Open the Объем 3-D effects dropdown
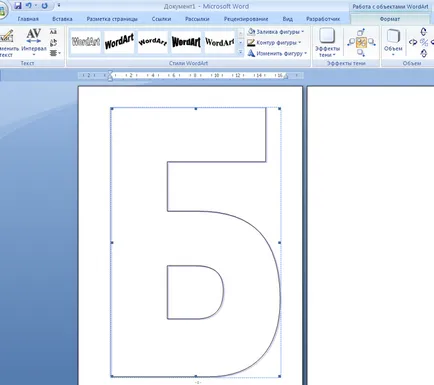 pyautogui.click(x=393, y=43)
